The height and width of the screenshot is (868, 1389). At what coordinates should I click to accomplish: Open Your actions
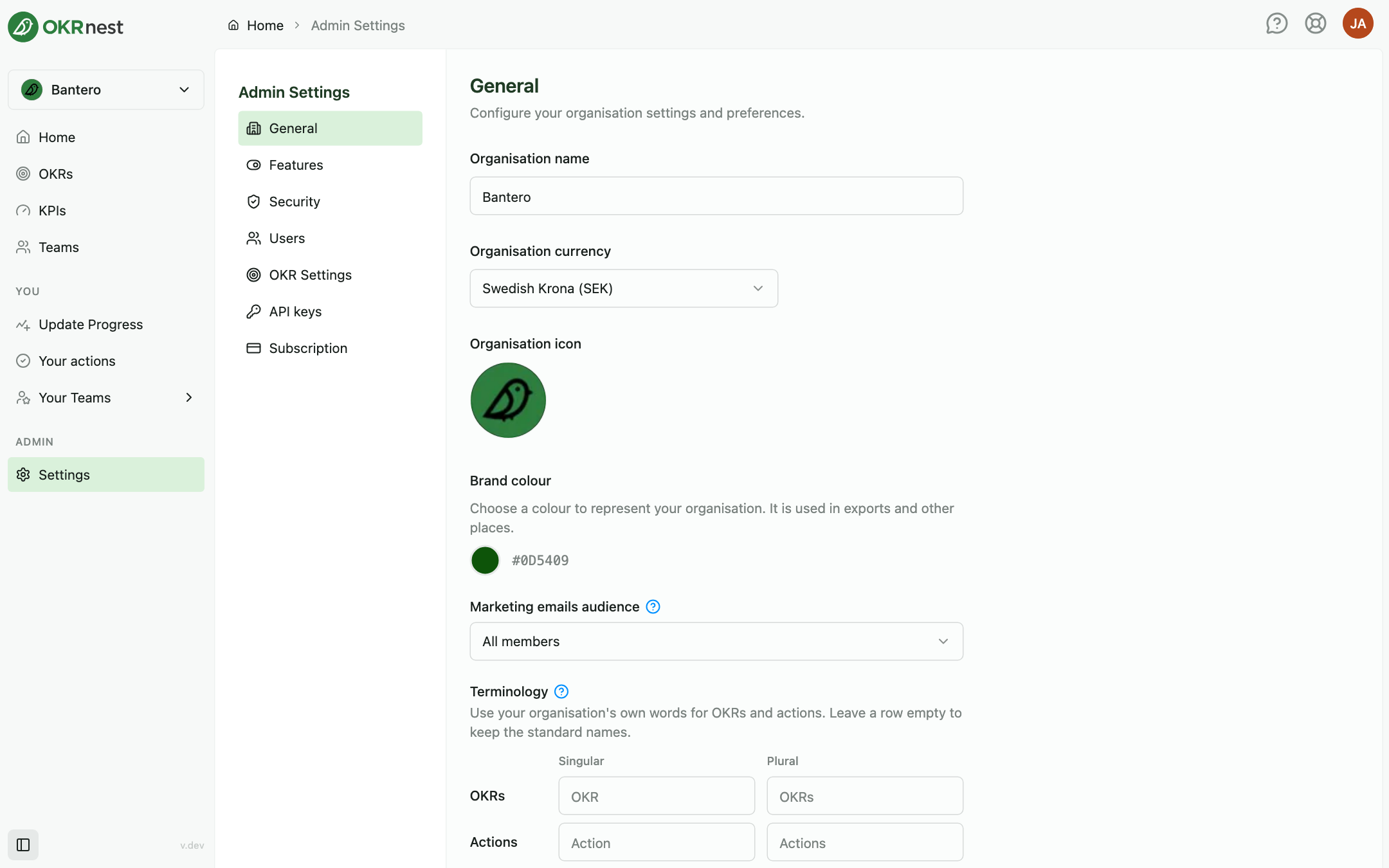point(106,361)
